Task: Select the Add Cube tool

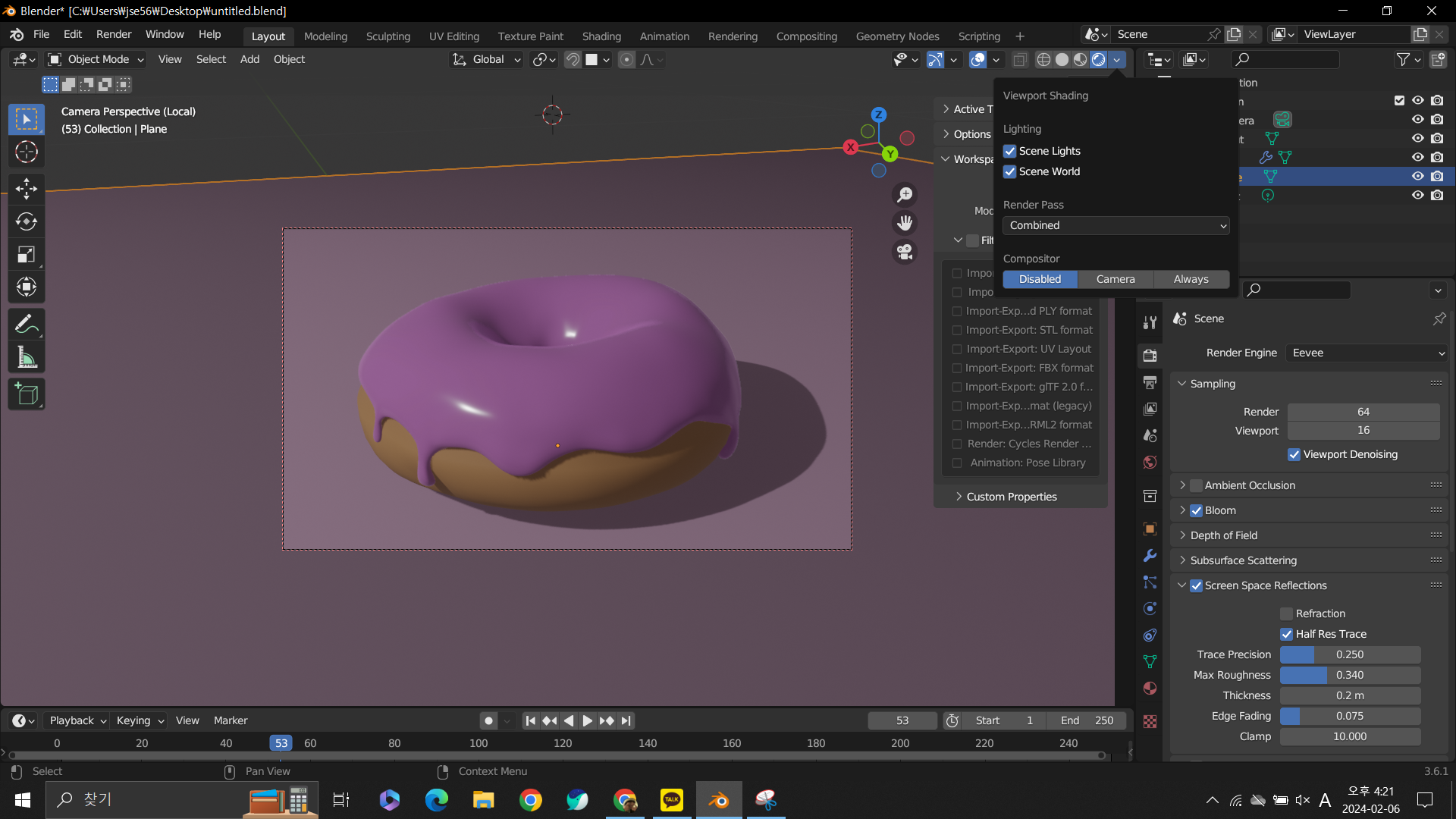Action: [x=27, y=394]
